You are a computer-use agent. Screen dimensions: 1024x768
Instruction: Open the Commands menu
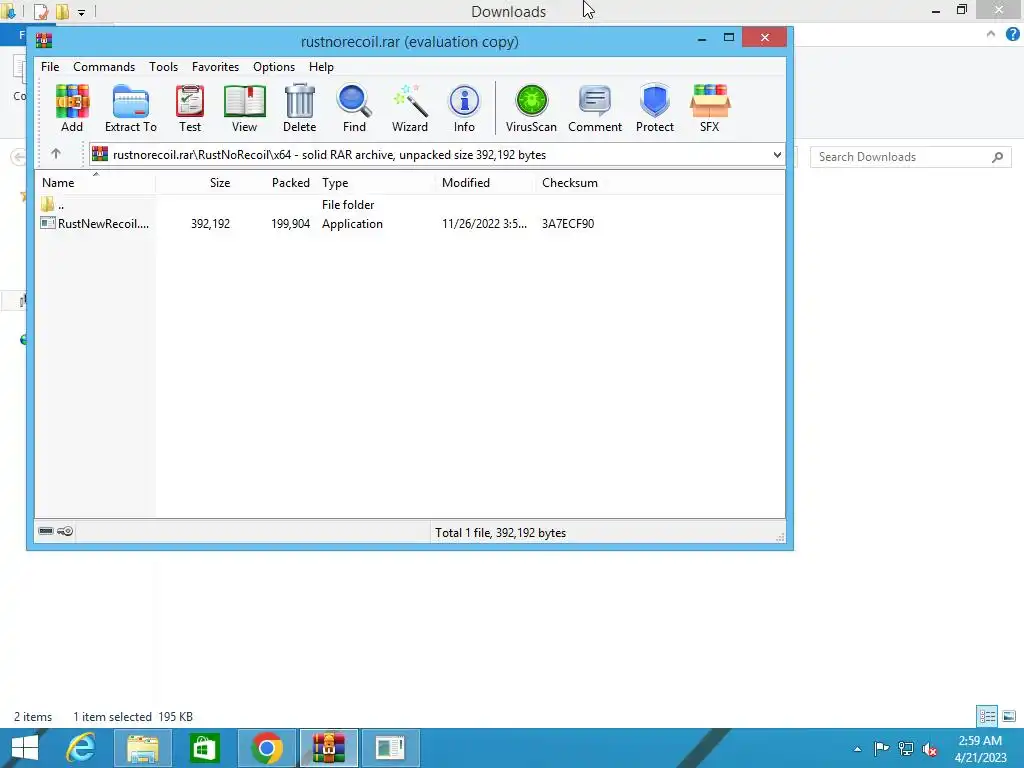tap(104, 67)
